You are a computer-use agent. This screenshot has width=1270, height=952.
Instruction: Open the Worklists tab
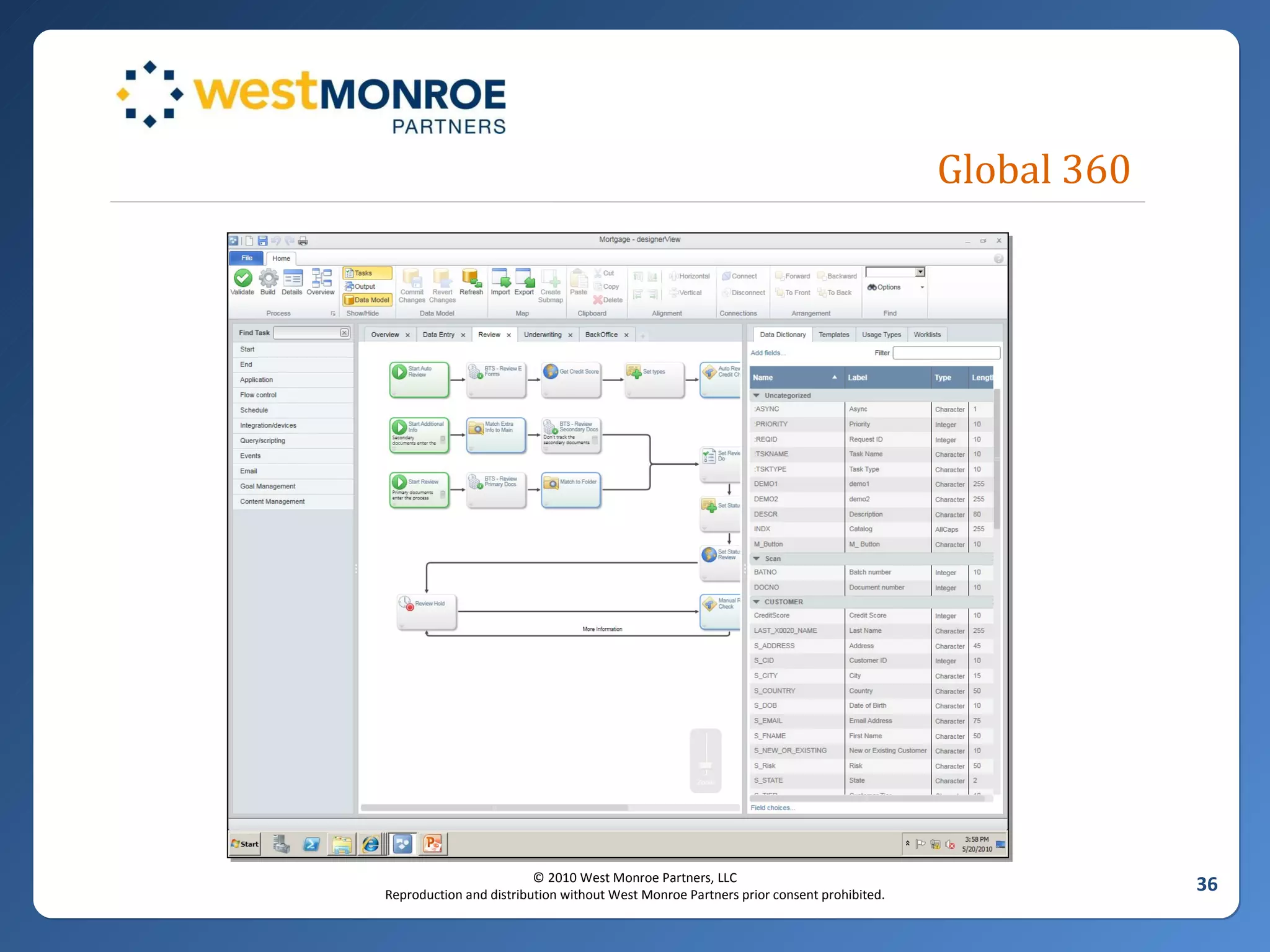pos(927,335)
